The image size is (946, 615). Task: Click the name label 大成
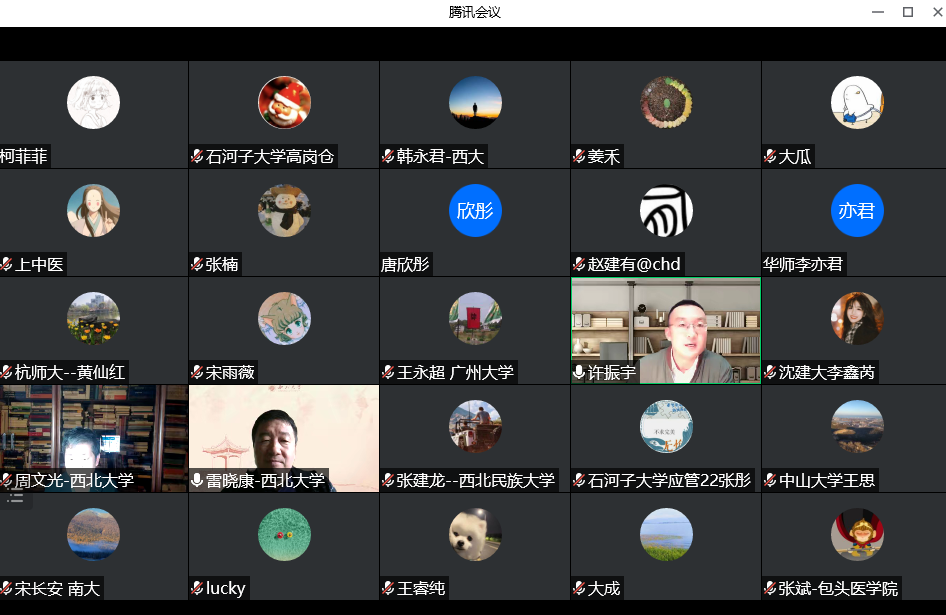(x=604, y=588)
